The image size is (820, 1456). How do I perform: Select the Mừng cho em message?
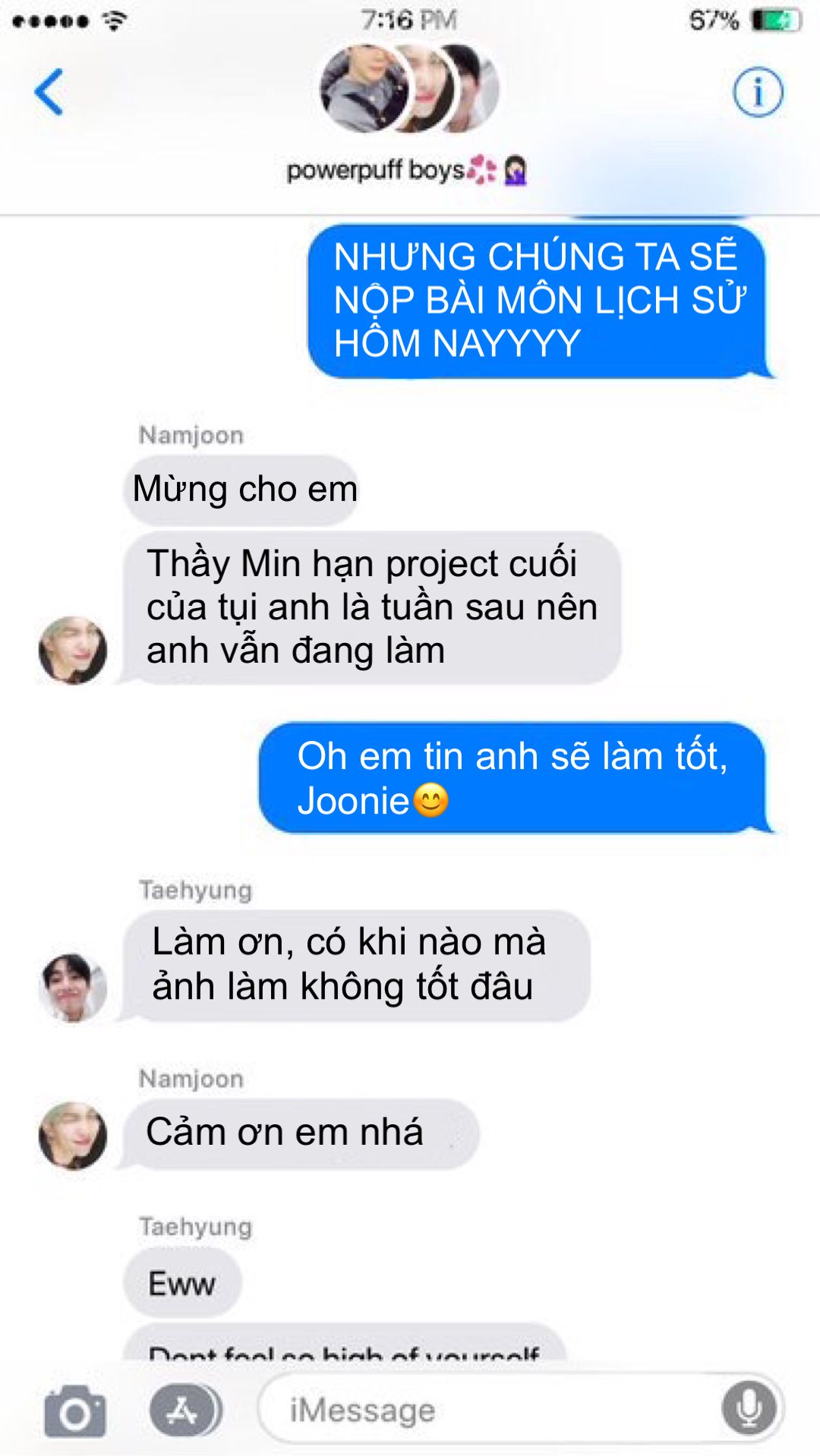tap(241, 490)
